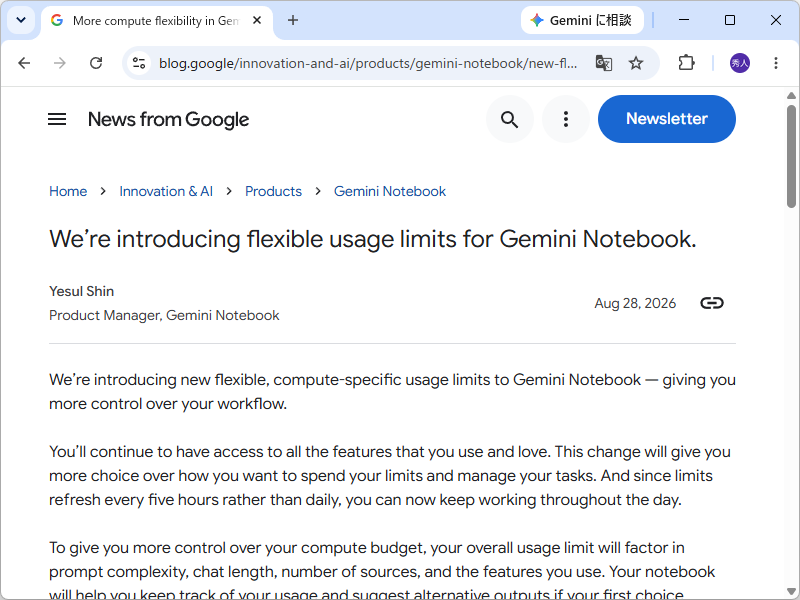Click the date 'Aug 28, 2026'
This screenshot has height=600, width=800.
coord(635,303)
